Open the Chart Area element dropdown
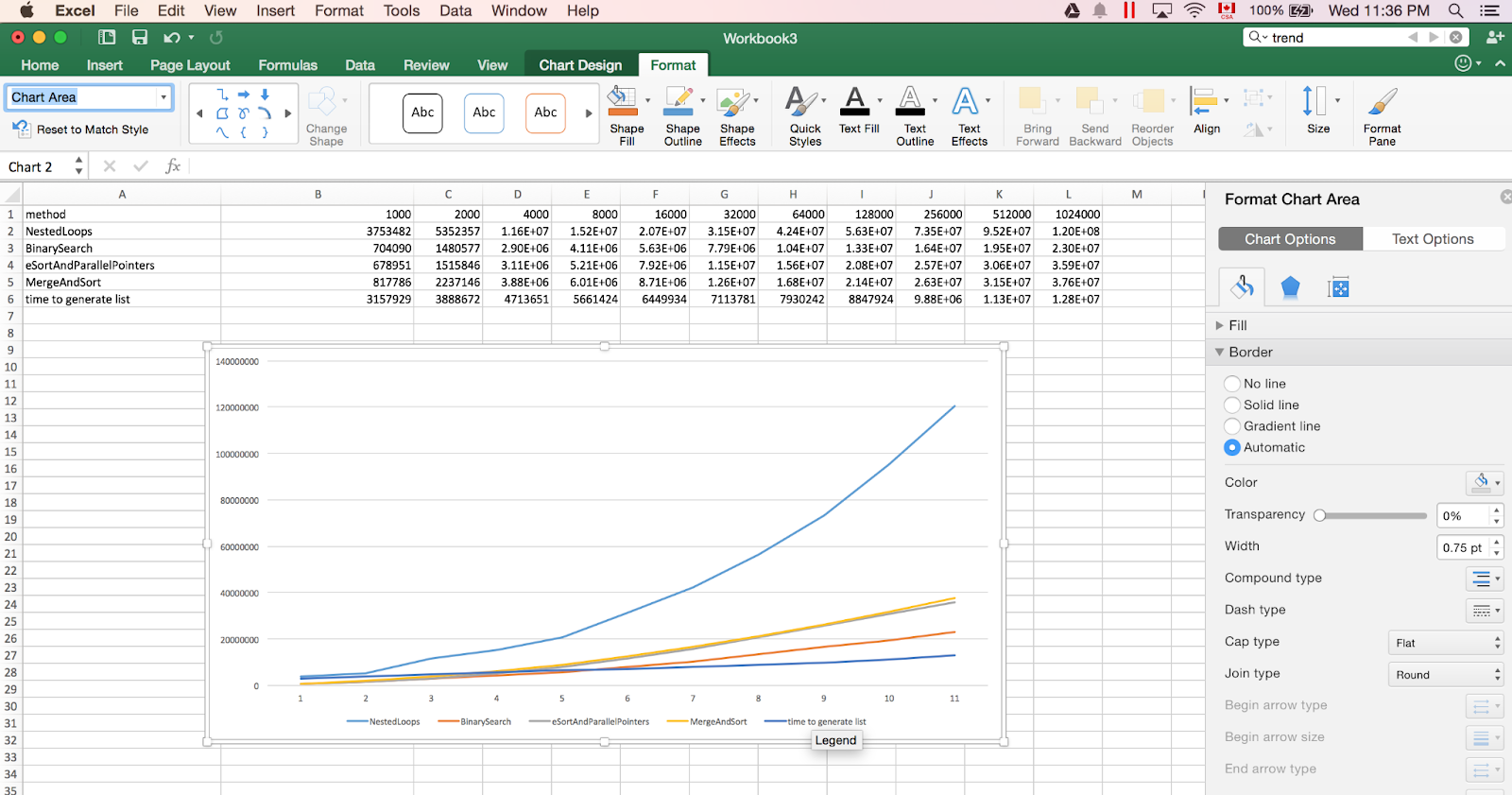 pos(163,96)
